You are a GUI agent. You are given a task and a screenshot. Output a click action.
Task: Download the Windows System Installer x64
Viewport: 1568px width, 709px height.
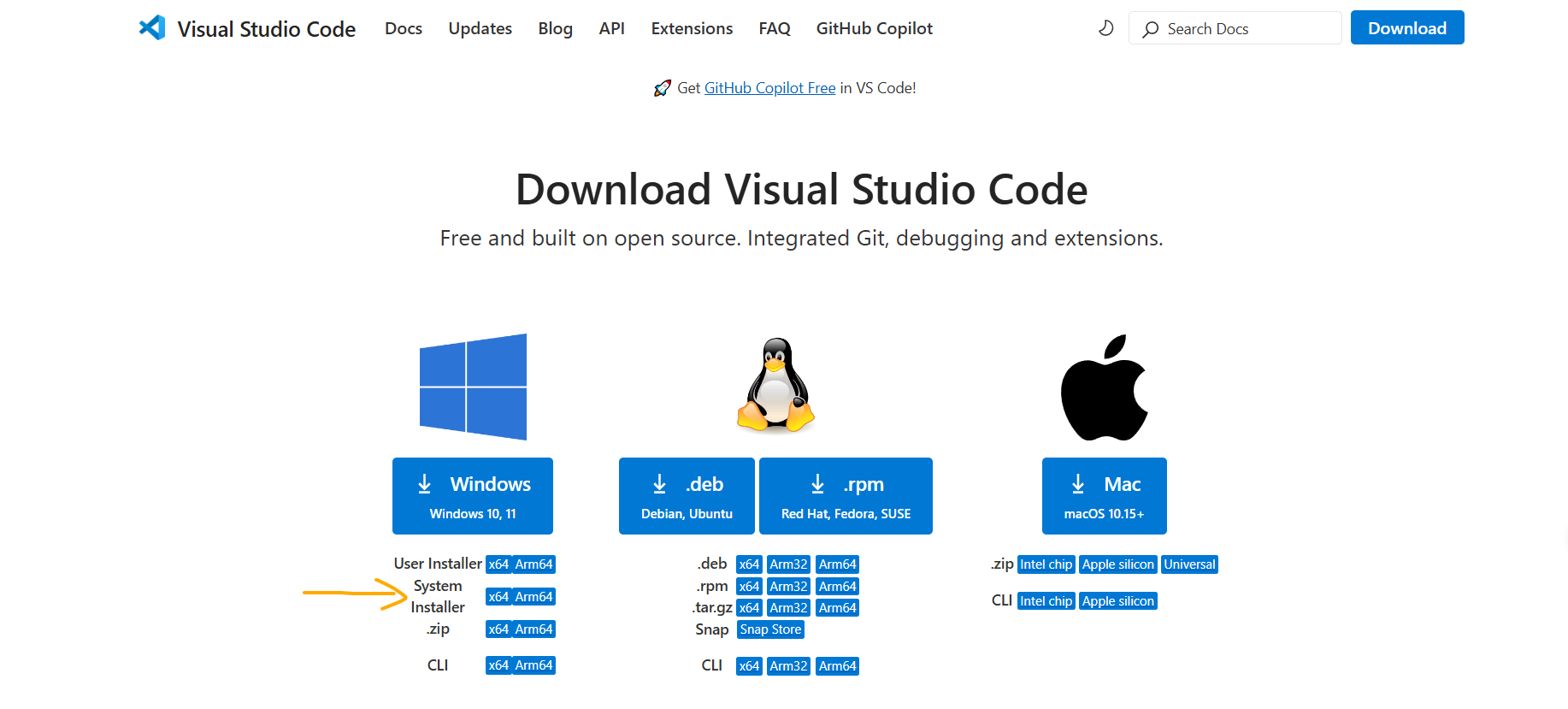(498, 597)
